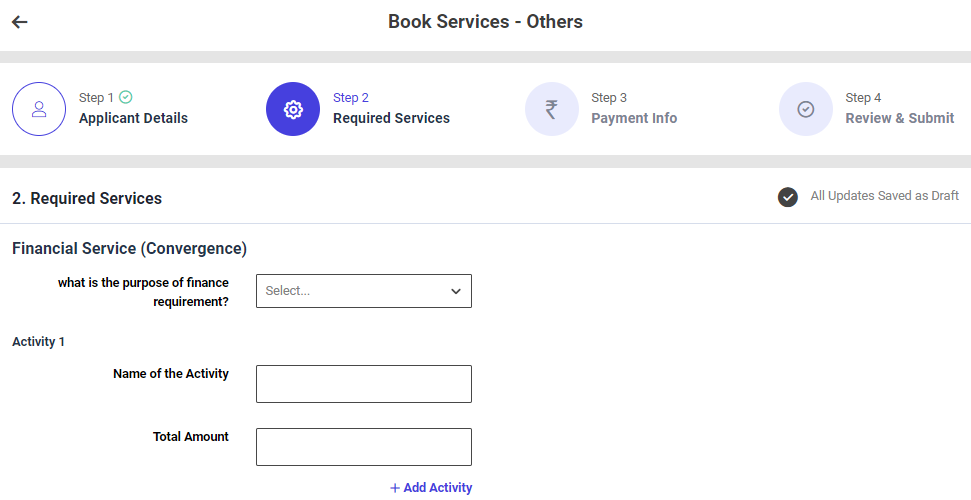Image resolution: width=971 pixels, height=500 pixels.
Task: Click into the Total Amount input box
Action: [x=363, y=447]
